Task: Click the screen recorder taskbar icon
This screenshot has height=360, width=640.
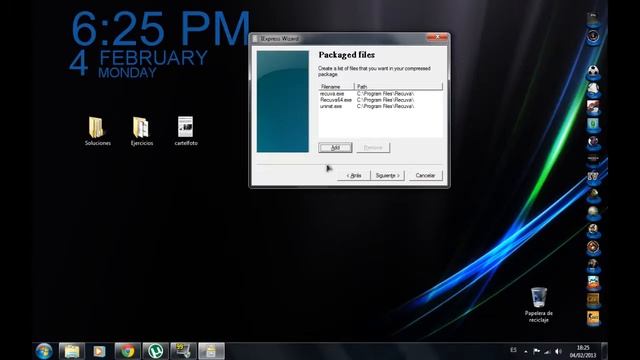Action: 183,351
